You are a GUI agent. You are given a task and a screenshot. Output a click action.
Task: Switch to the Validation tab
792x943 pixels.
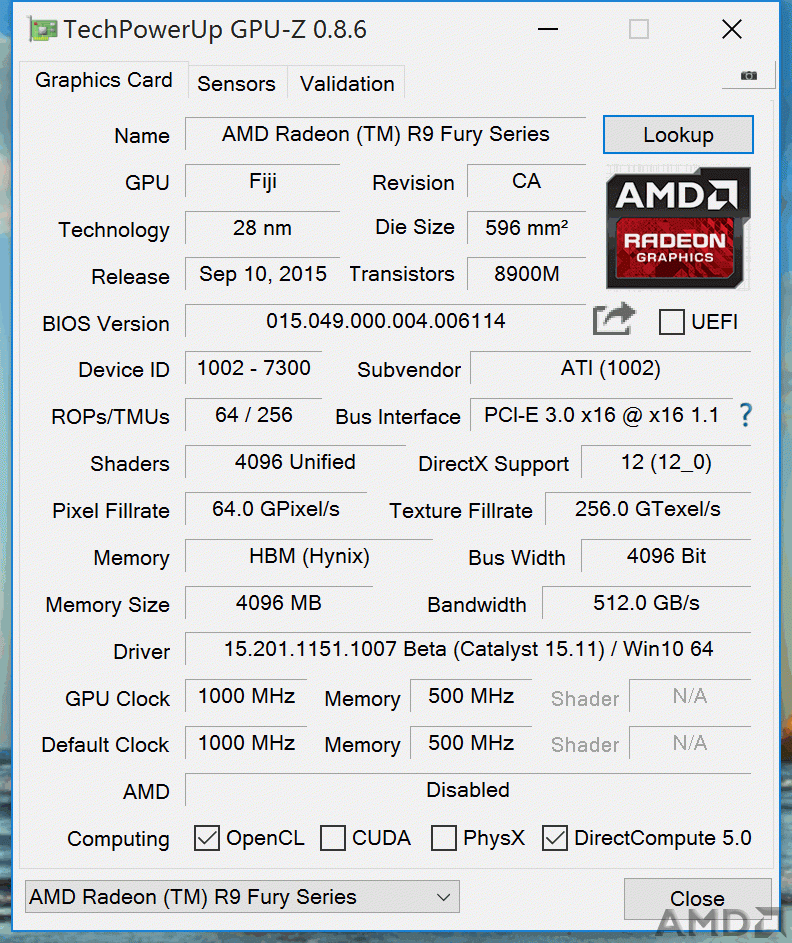click(x=347, y=84)
